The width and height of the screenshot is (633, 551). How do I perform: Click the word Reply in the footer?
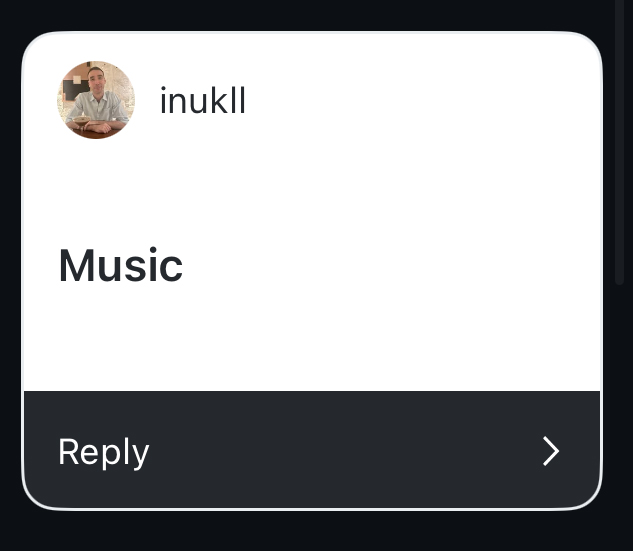[x=104, y=452]
